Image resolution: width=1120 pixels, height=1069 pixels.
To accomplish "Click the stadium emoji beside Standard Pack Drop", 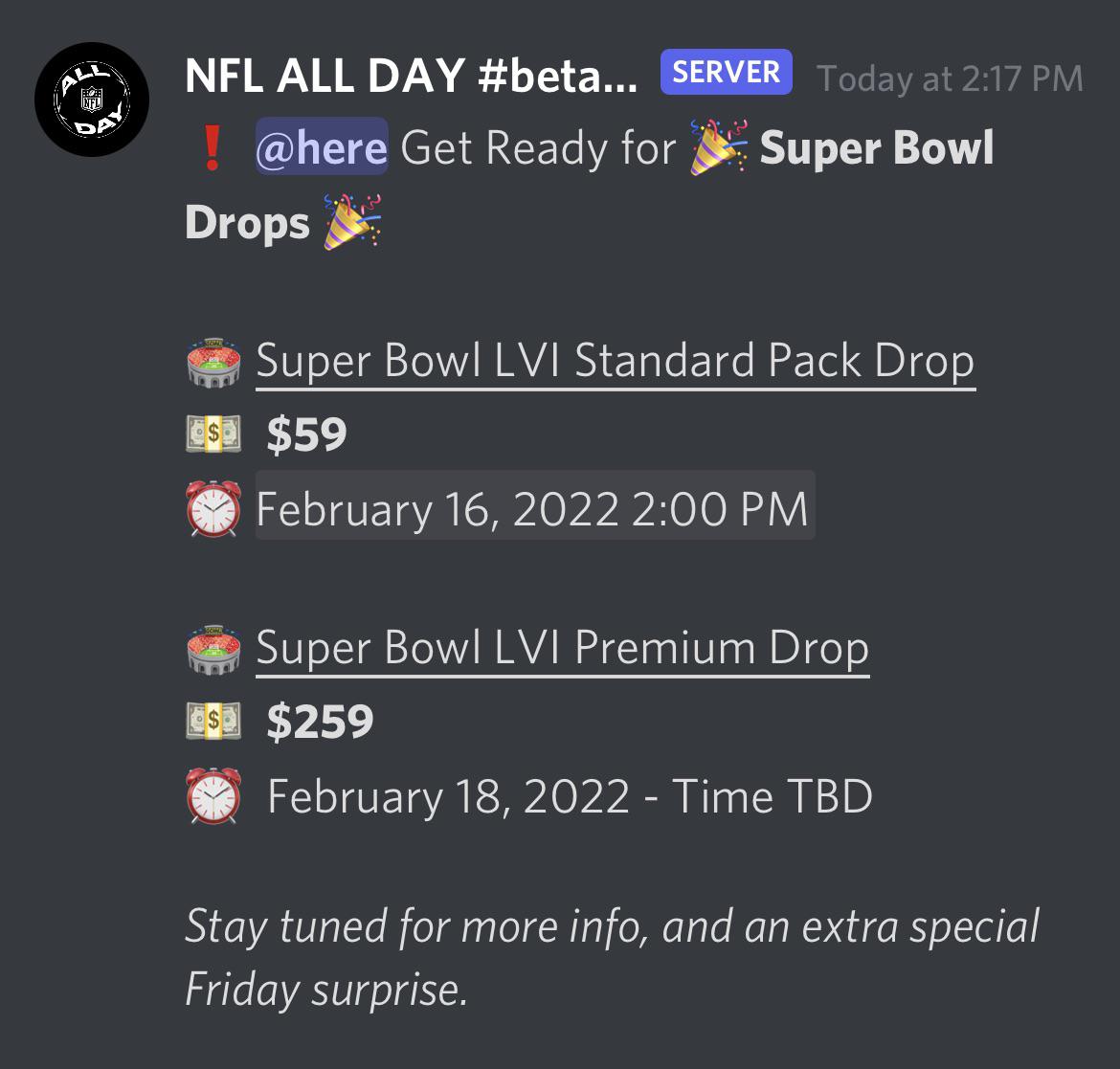I will 214,361.
